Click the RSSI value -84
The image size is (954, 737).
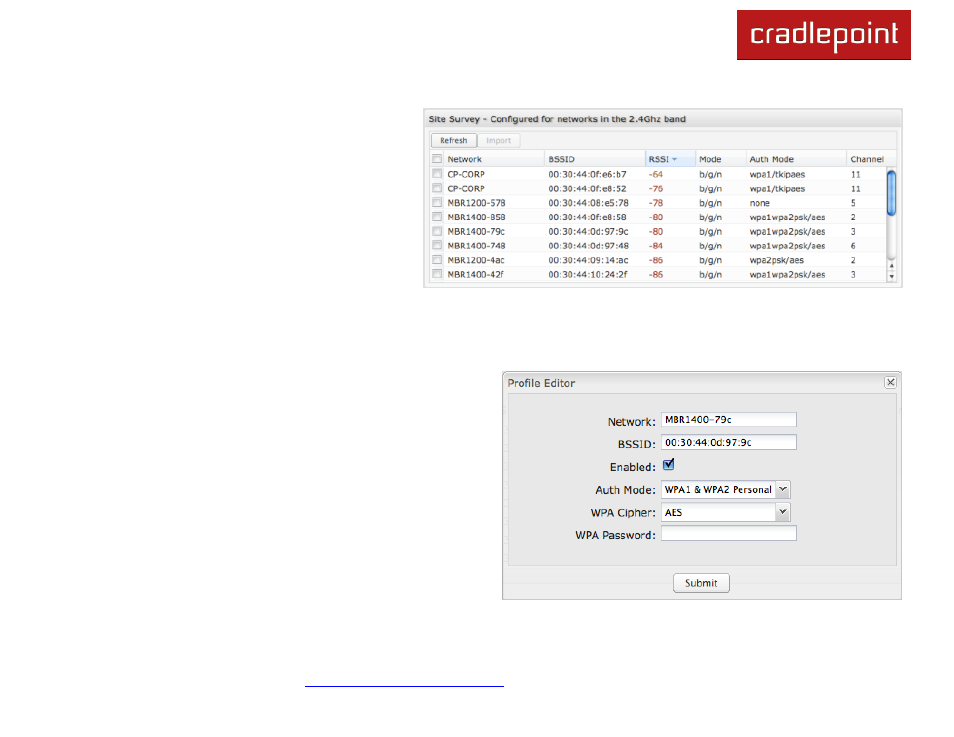coord(656,246)
